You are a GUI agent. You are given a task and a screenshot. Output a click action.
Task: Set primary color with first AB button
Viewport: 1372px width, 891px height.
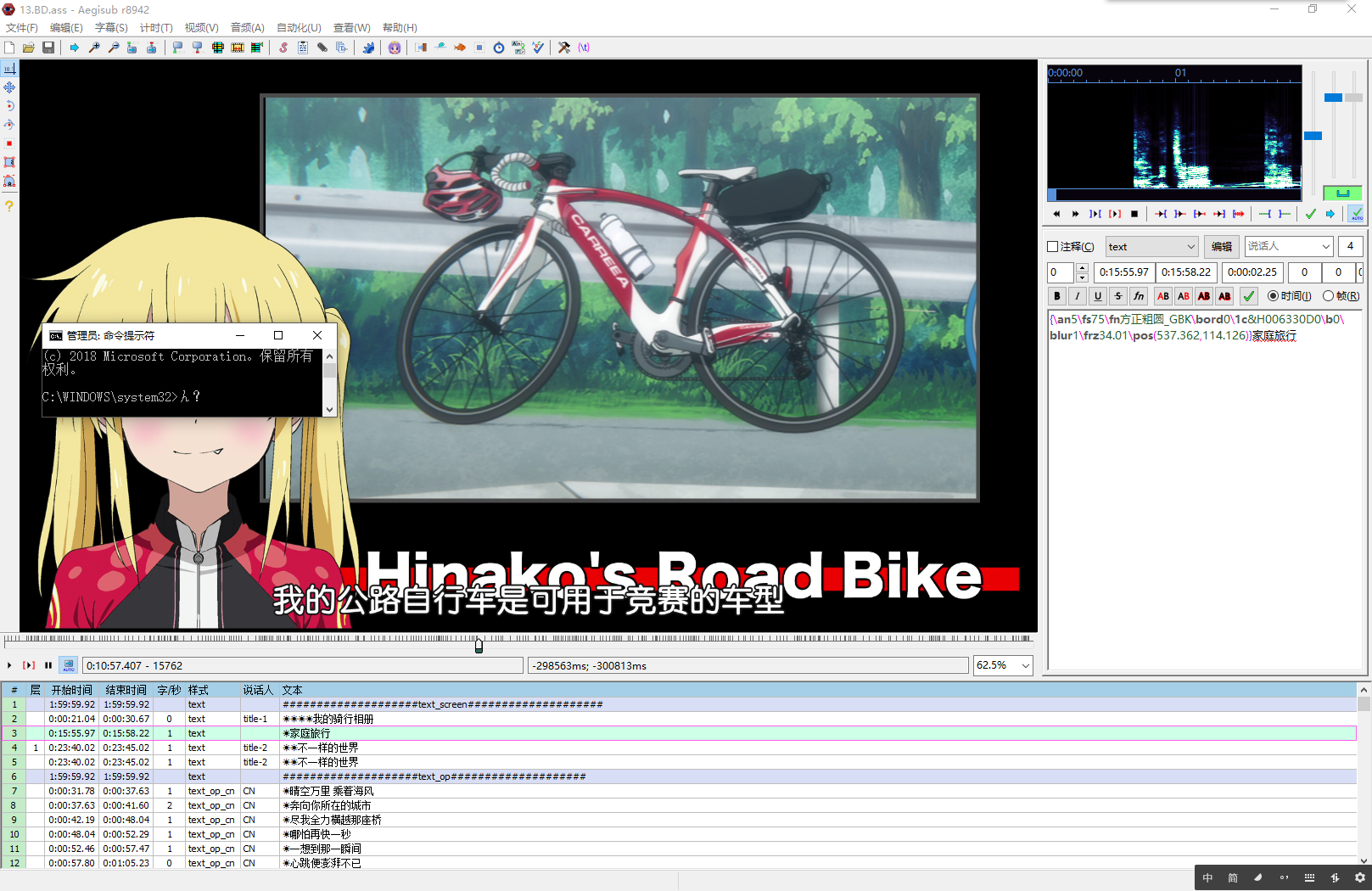coord(1163,296)
